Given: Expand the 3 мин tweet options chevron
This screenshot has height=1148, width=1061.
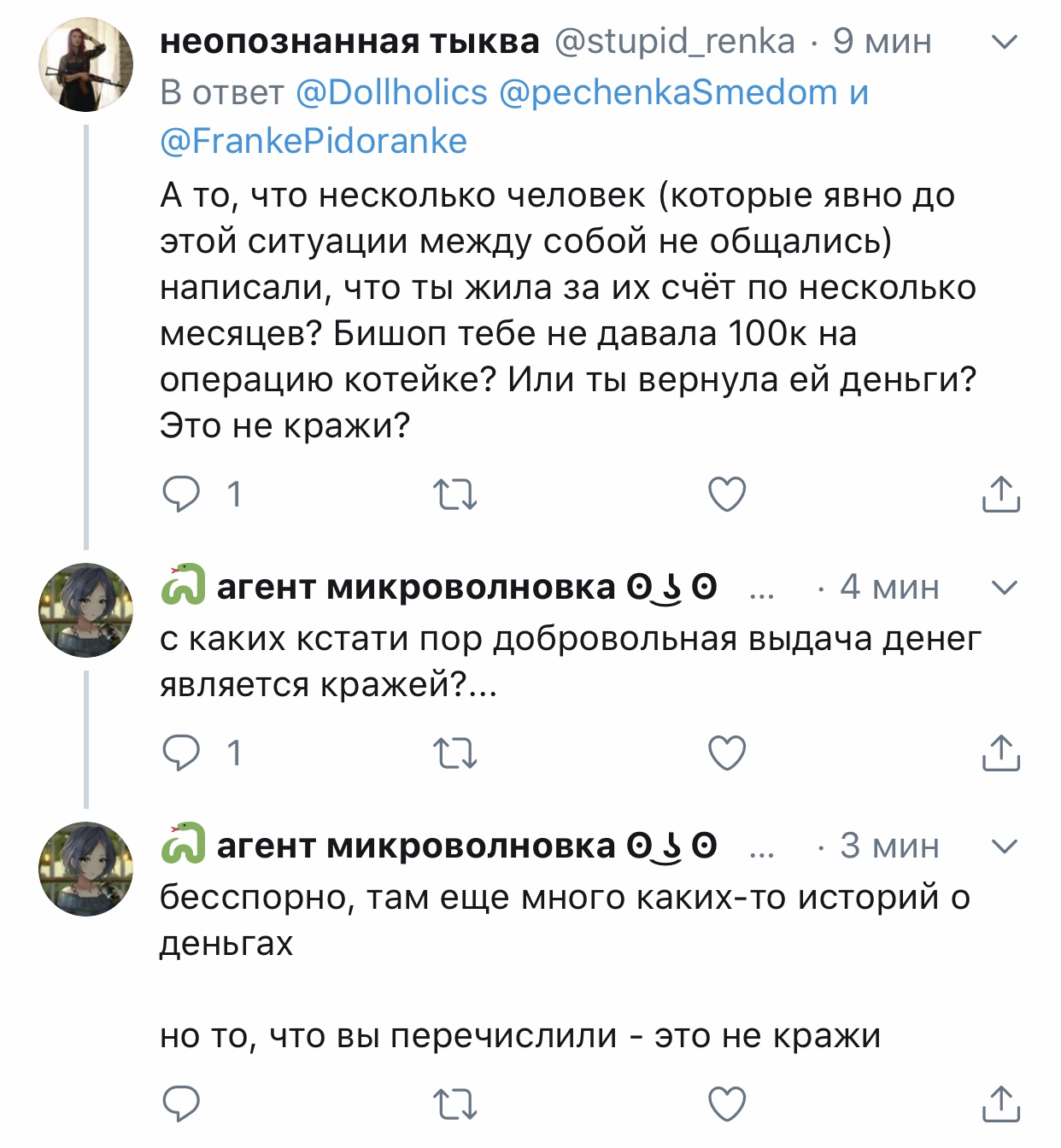Looking at the screenshot, I should tap(1005, 846).
